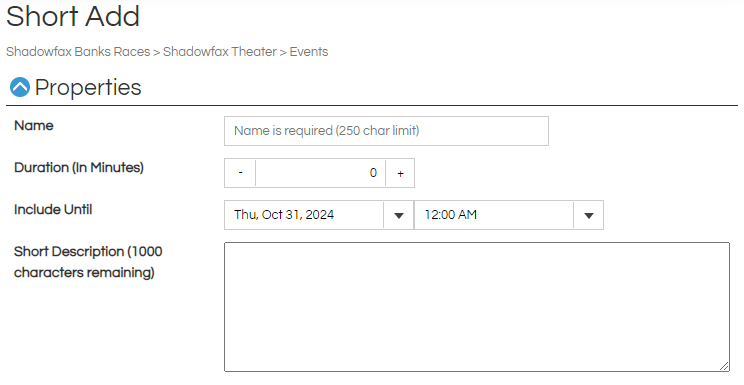Collapse the Properties section chevron icon
The image size is (744, 385).
click(20, 87)
